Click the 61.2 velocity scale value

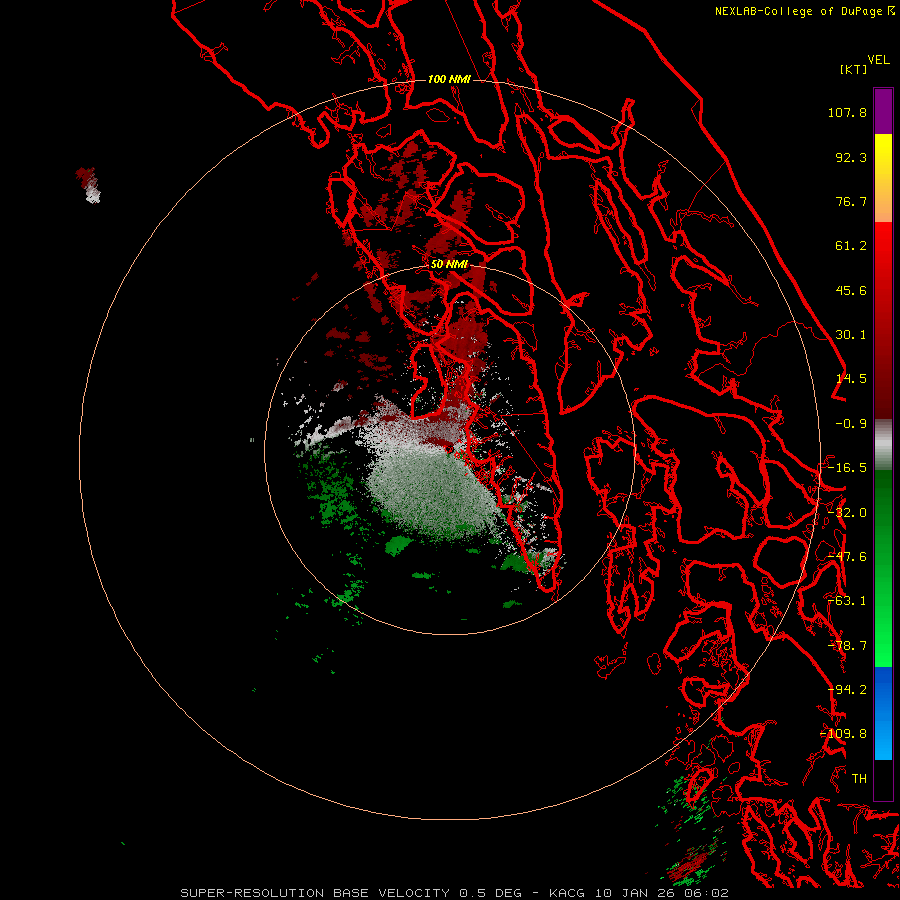[851, 246]
